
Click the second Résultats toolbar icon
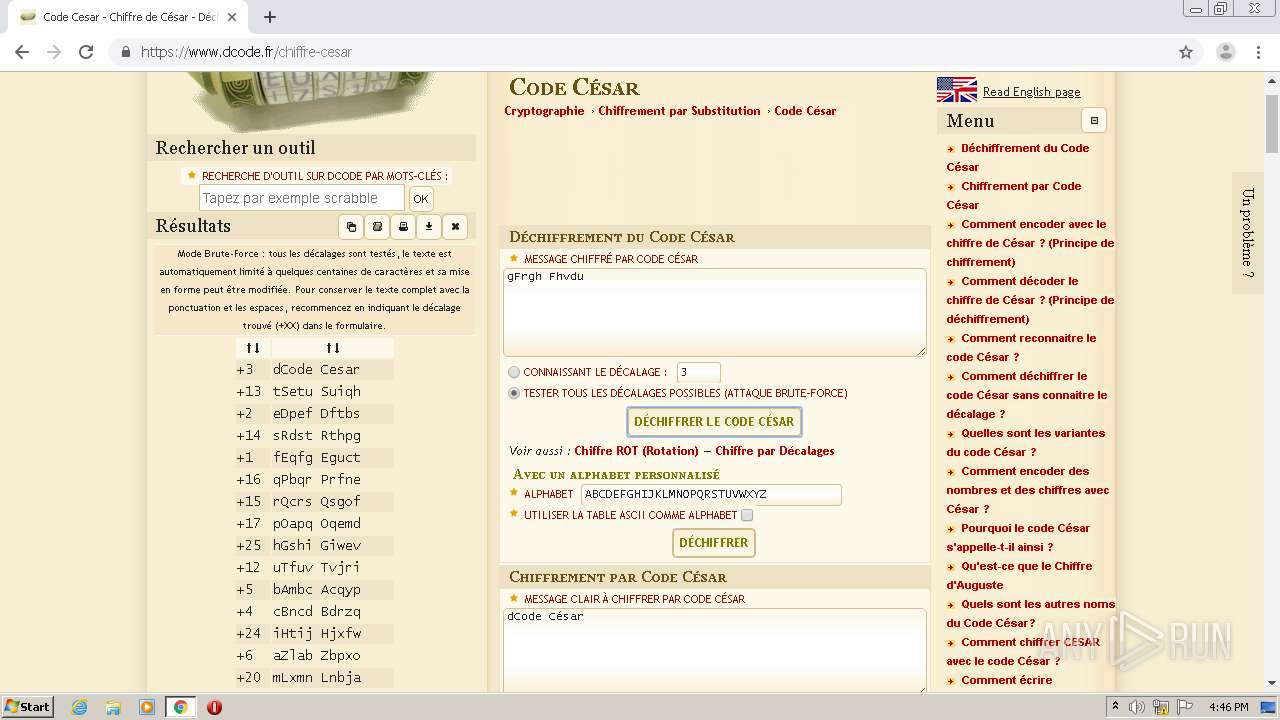[x=377, y=227]
